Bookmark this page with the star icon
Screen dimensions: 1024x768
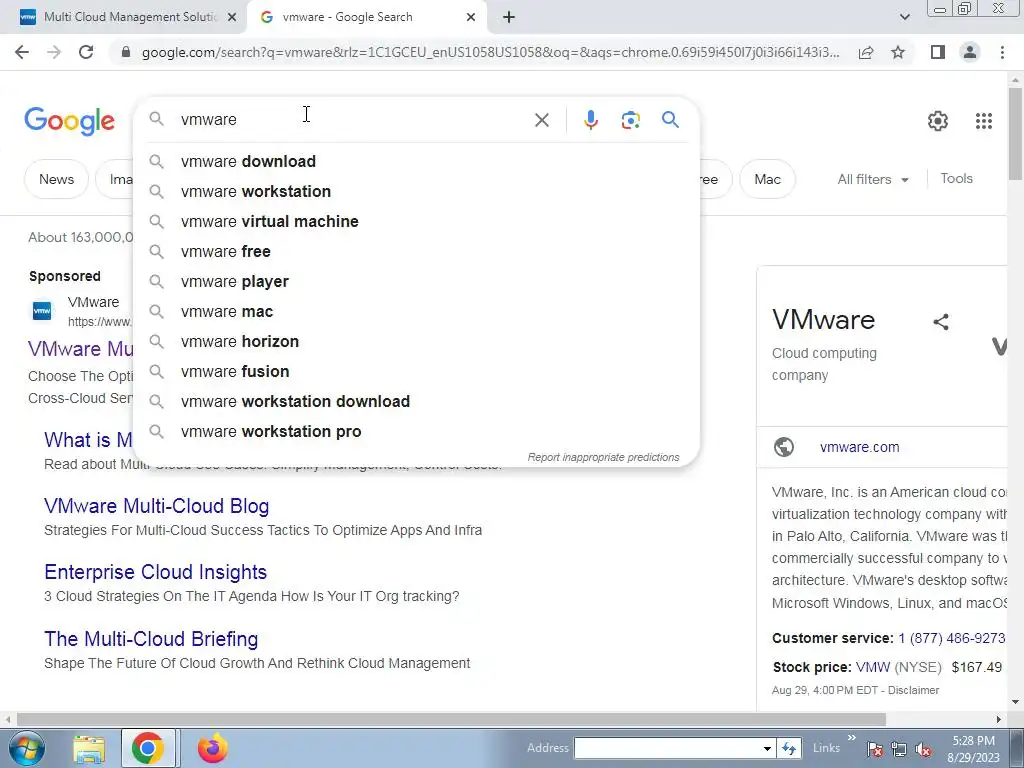(x=898, y=52)
